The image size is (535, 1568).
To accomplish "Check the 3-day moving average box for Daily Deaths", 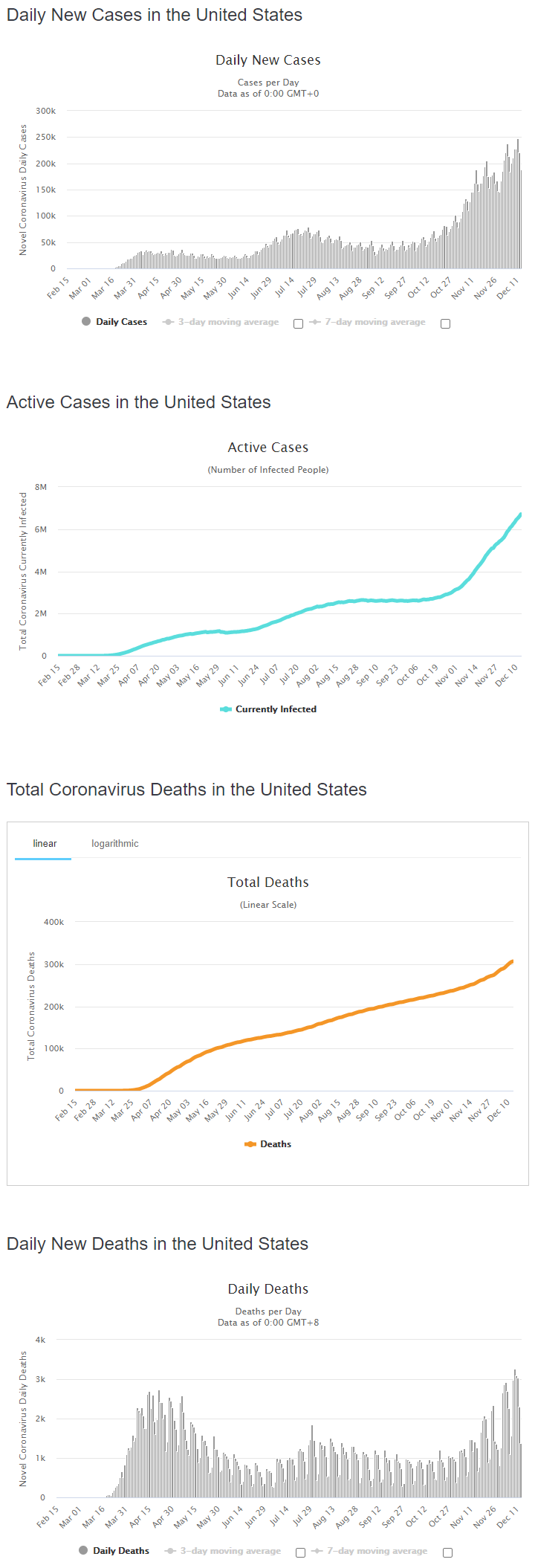I will 300,1552.
